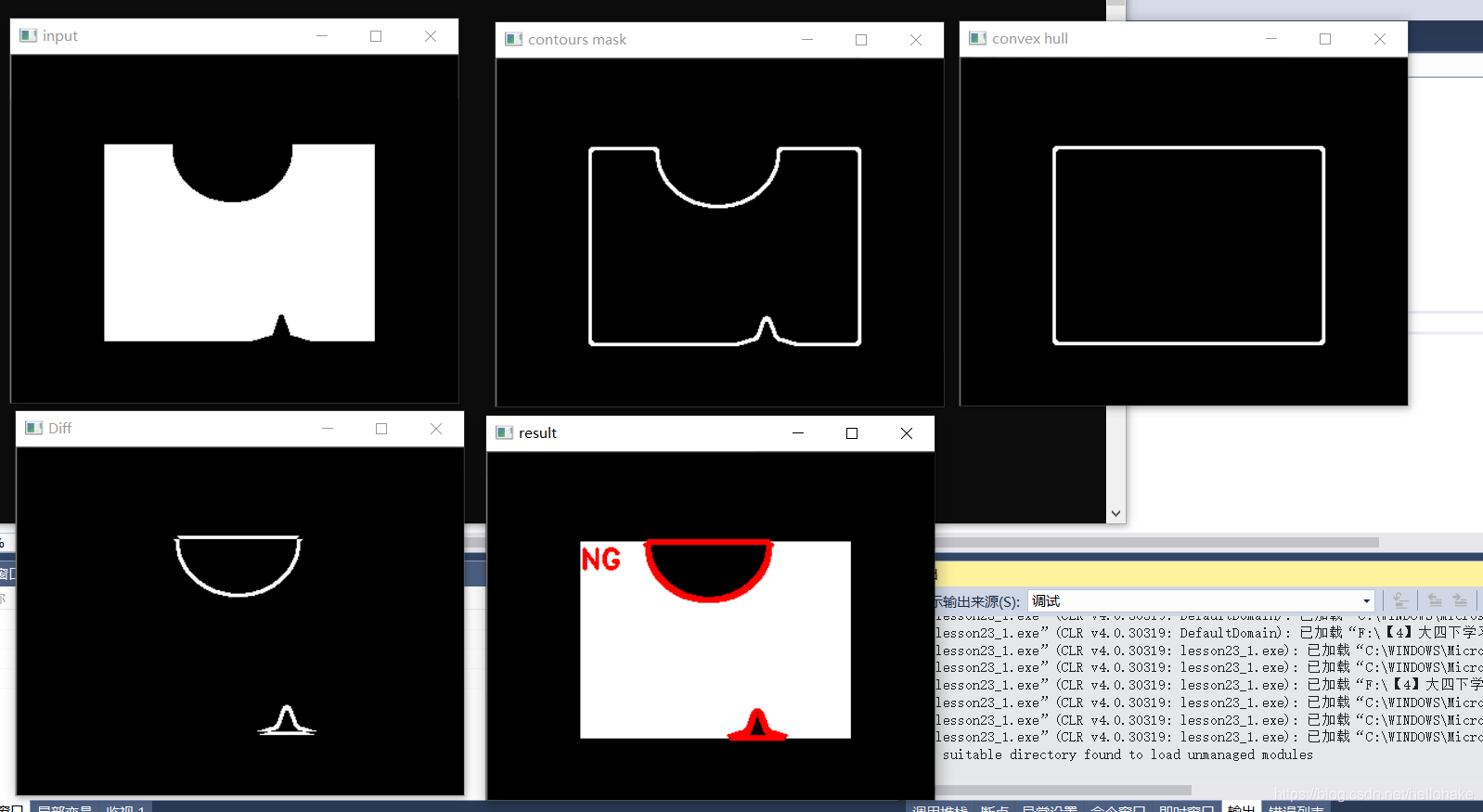
Task: Click the small spike shape in the Diff window
Action: click(287, 722)
